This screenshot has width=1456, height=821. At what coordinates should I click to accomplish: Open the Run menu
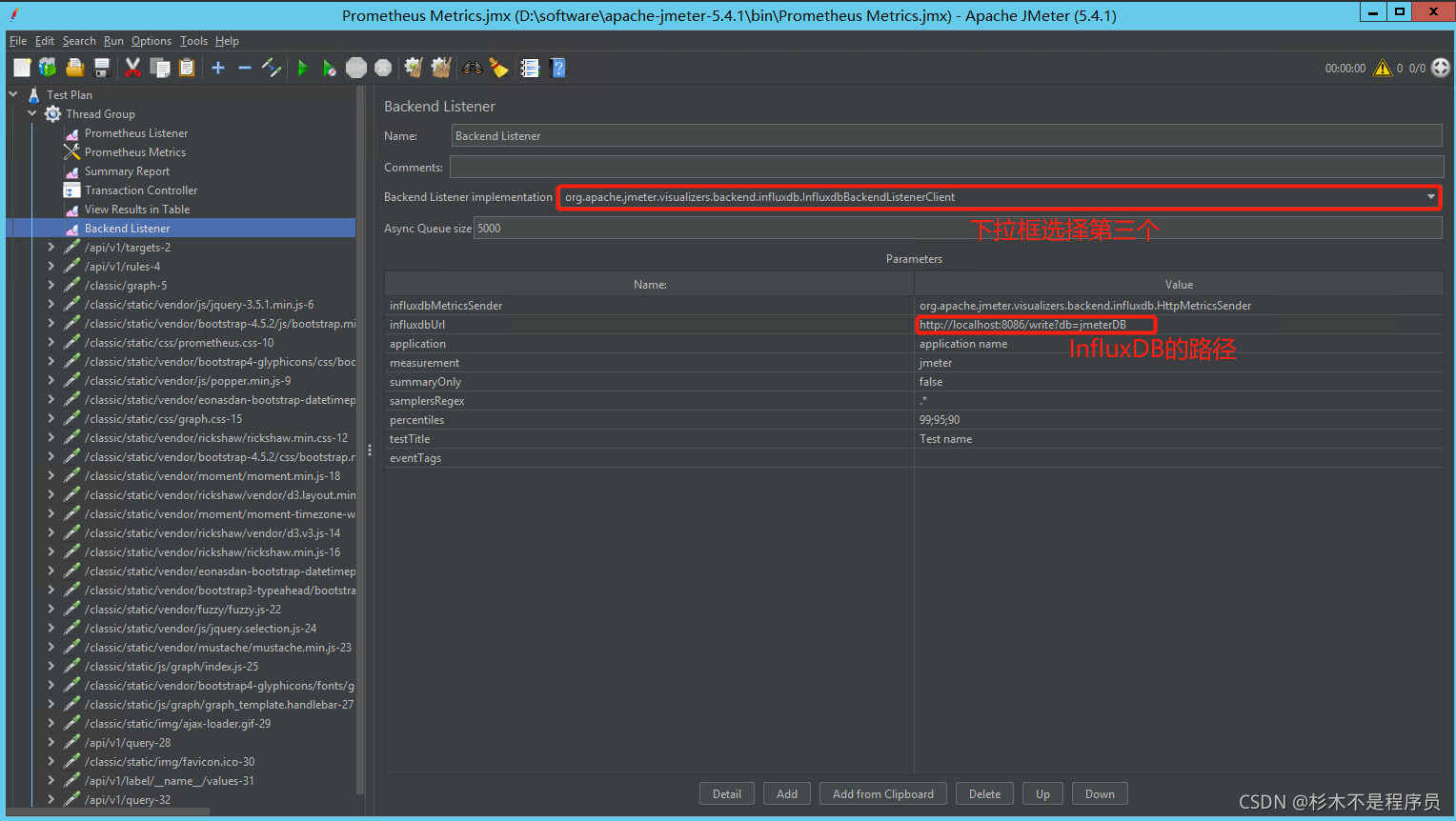click(x=113, y=41)
